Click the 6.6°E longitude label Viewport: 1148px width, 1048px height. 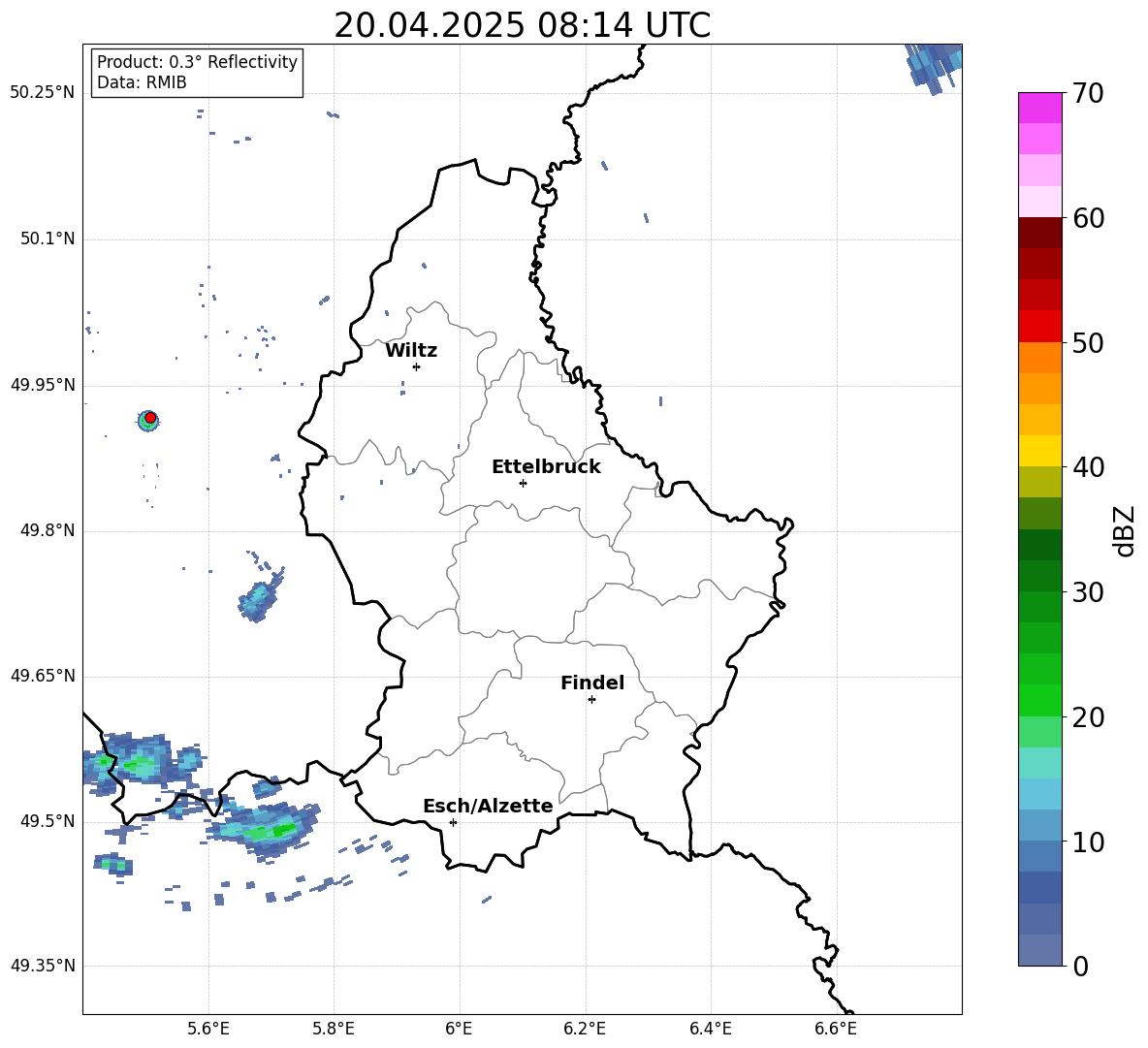(836, 1029)
